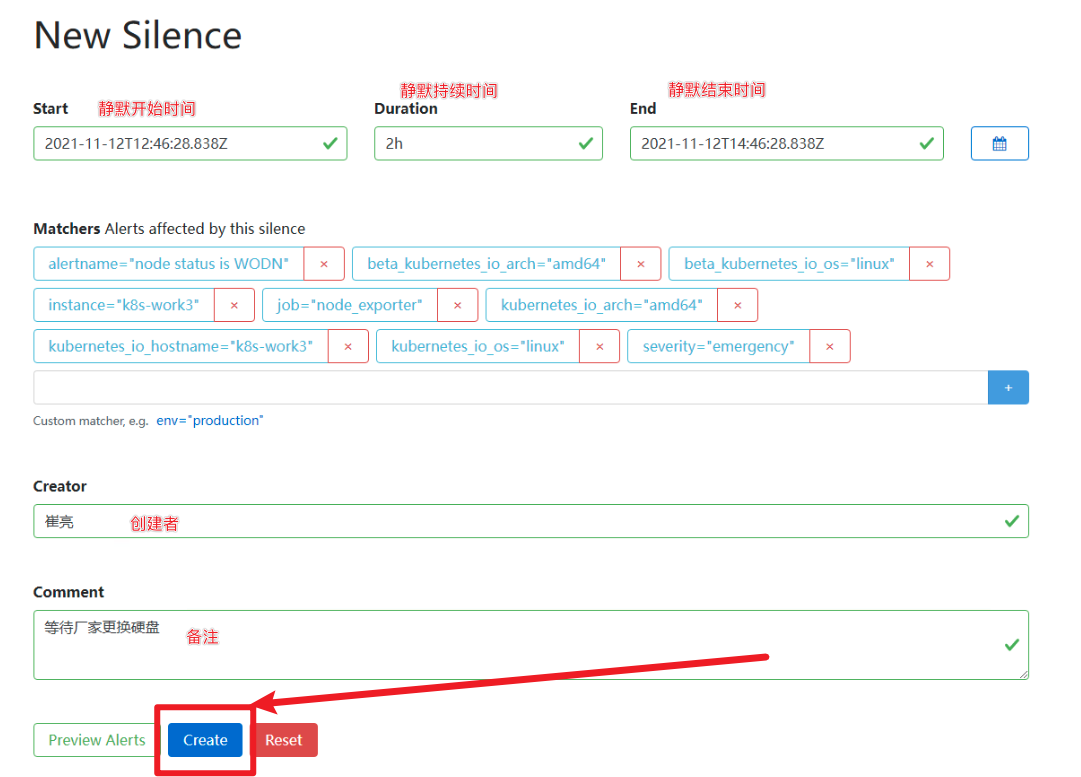
Task: Edit the beta_kubernetes_io_os="linux" matcher label
Action: tap(789, 264)
